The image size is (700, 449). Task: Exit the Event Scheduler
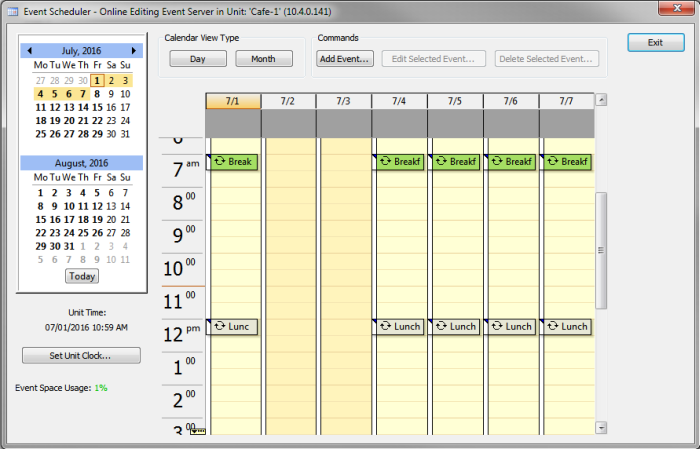pos(656,42)
